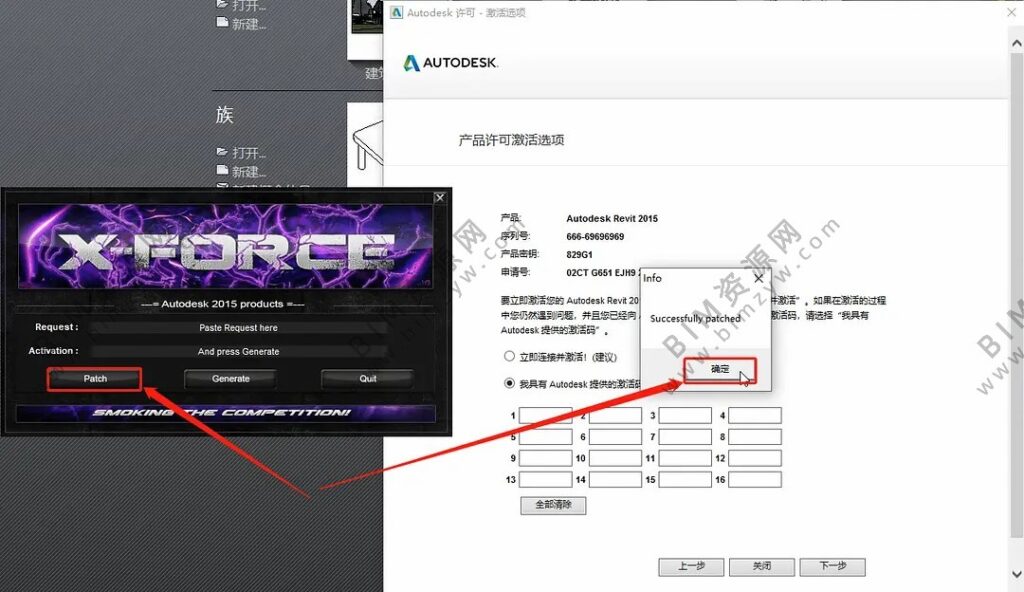
Task: Click the Autodesk logo in the header
Action: coord(450,63)
